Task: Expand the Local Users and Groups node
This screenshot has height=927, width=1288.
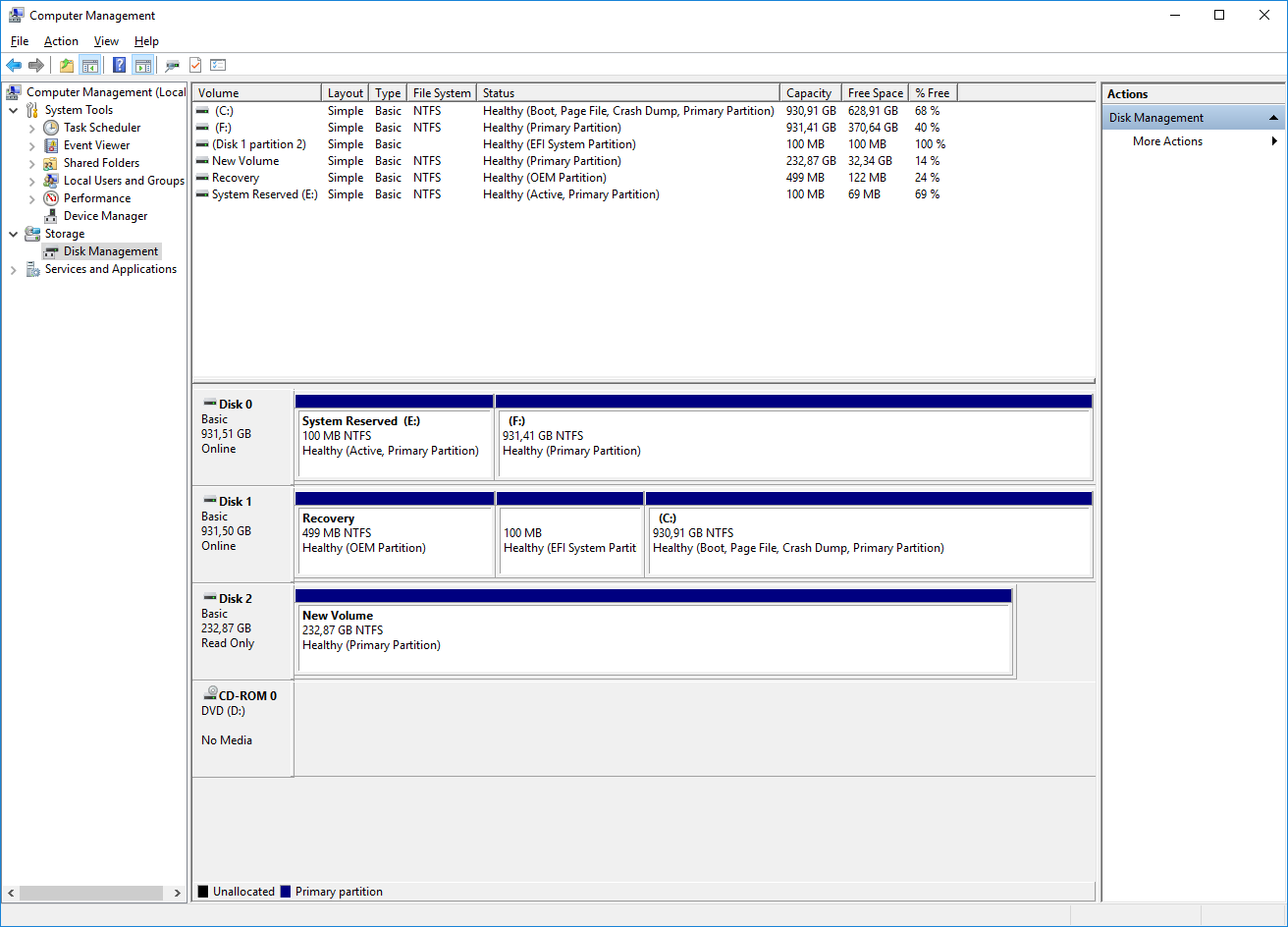Action: point(32,181)
